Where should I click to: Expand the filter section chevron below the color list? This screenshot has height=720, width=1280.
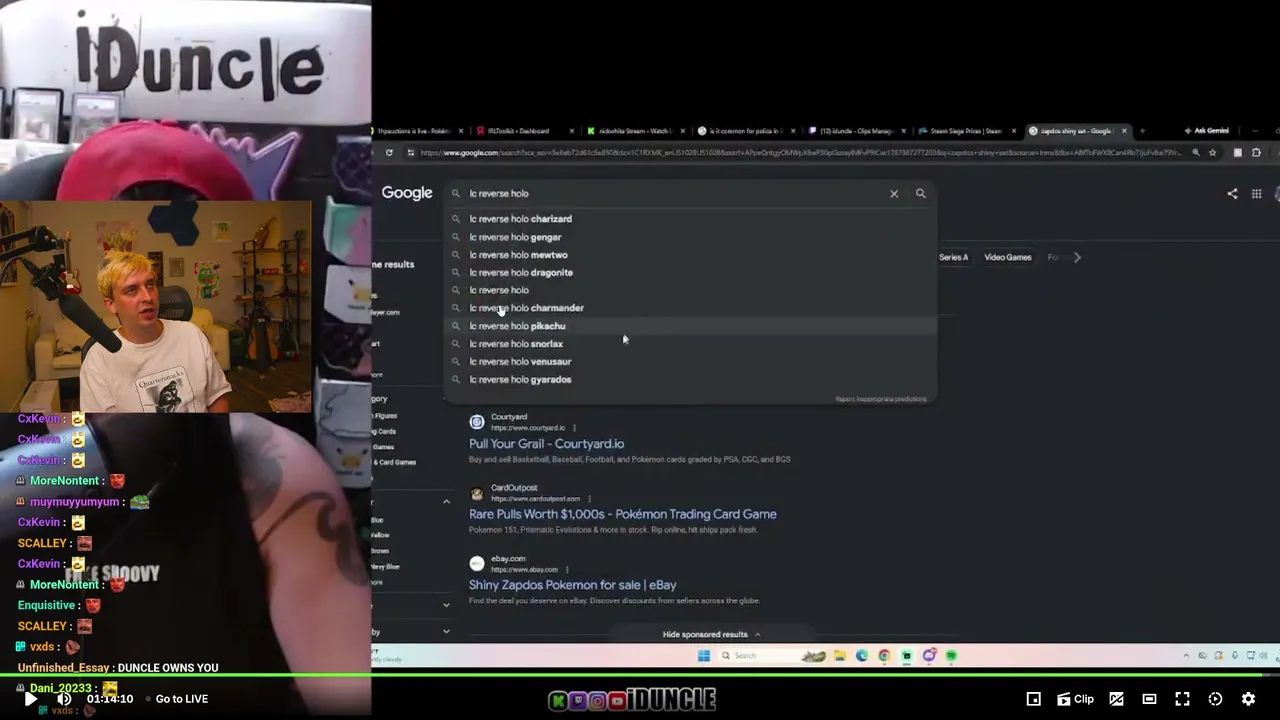(446, 605)
